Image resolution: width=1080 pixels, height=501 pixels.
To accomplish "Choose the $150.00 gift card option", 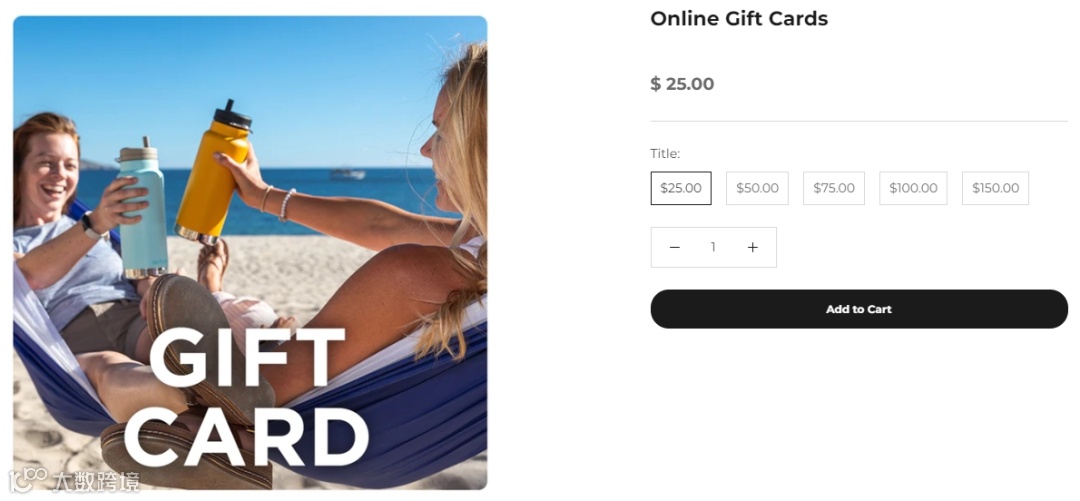I will point(995,188).
